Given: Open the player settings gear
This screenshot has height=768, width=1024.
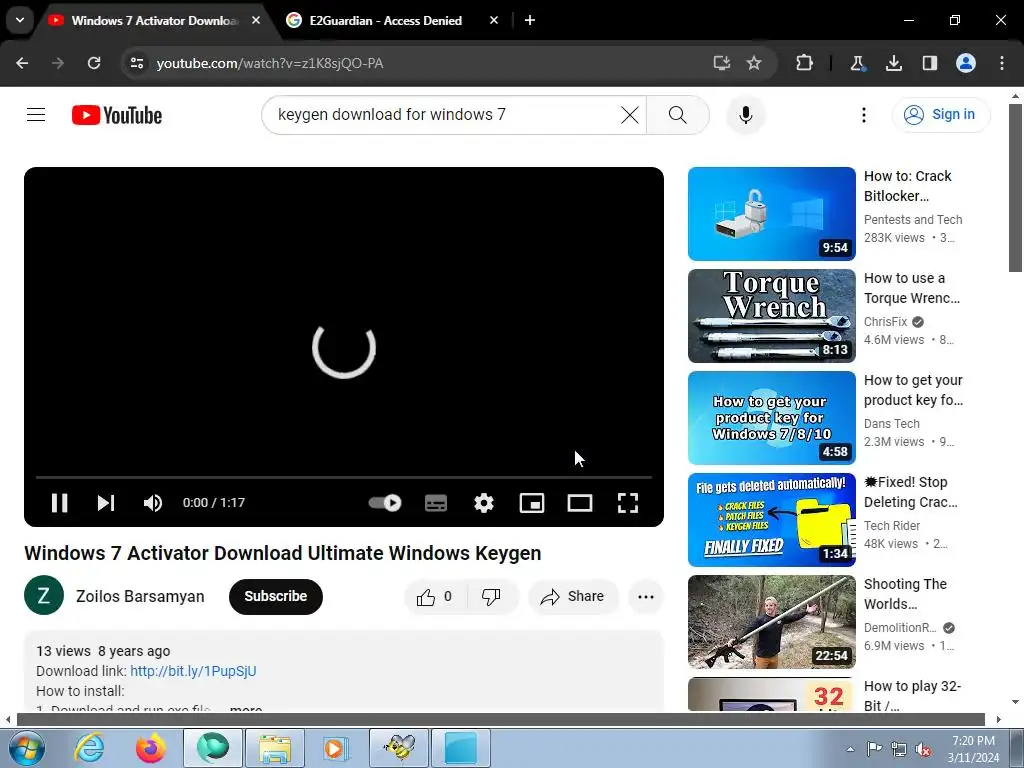Looking at the screenshot, I should (484, 503).
